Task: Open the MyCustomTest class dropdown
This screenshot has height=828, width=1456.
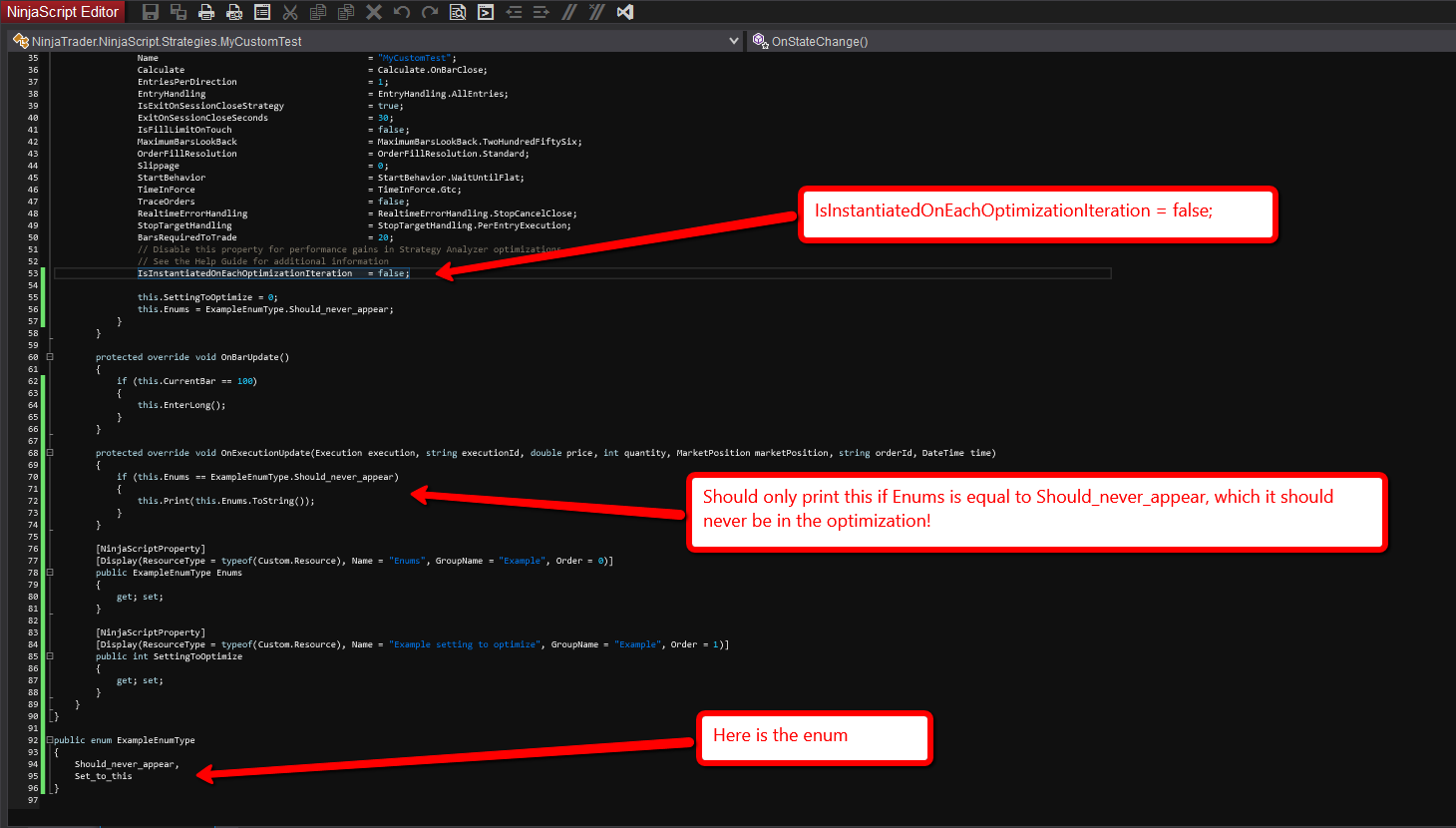Action: [734, 41]
